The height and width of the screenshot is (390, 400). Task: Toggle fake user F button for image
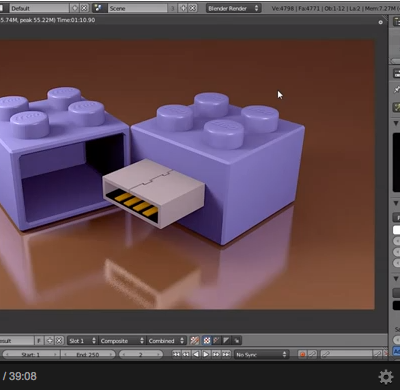click(x=39, y=341)
